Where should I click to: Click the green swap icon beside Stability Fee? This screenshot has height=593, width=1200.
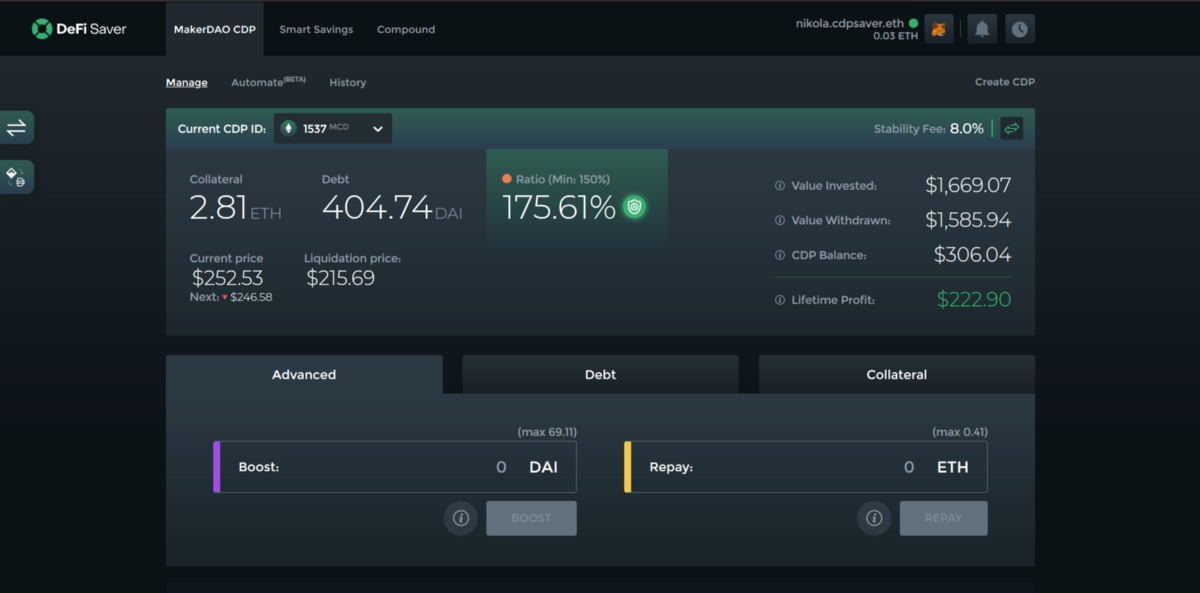point(1011,128)
